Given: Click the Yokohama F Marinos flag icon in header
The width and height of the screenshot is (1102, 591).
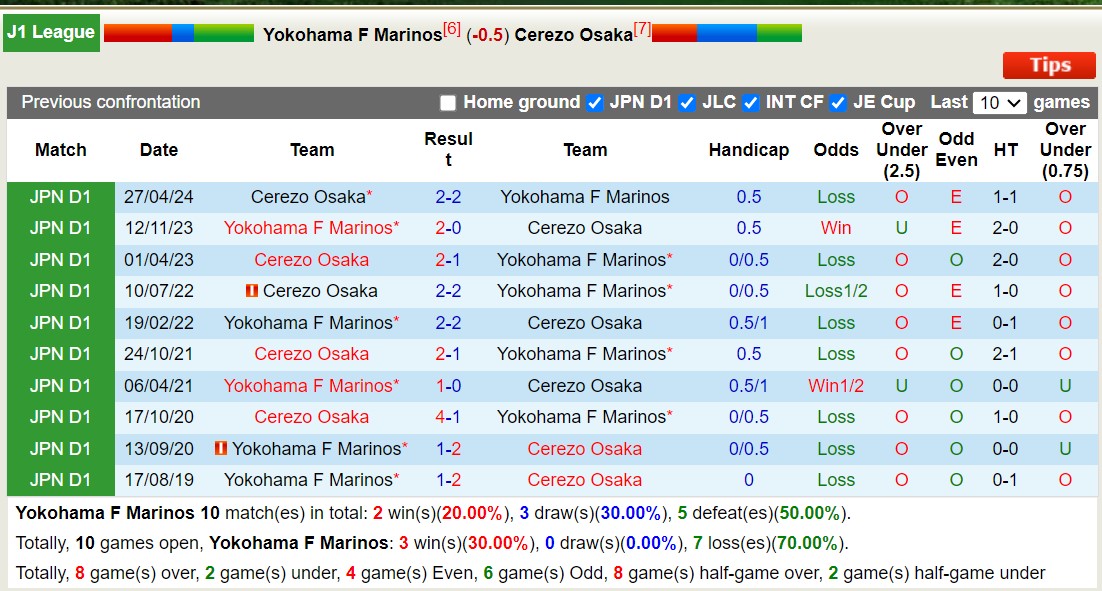Looking at the screenshot, I should point(180,31).
